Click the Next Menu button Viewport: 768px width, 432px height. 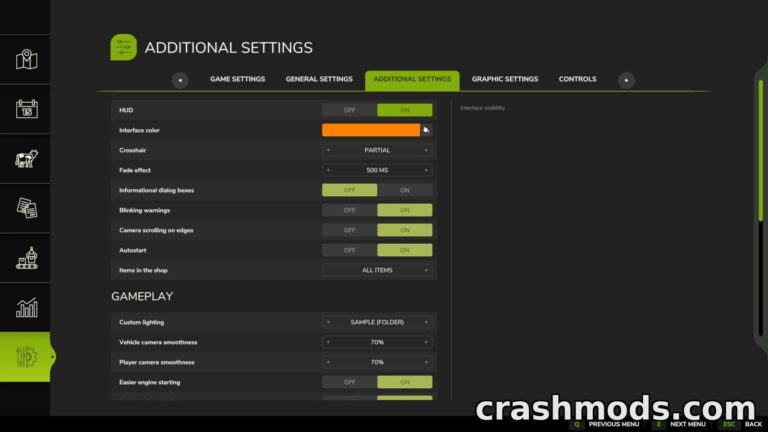680,424
